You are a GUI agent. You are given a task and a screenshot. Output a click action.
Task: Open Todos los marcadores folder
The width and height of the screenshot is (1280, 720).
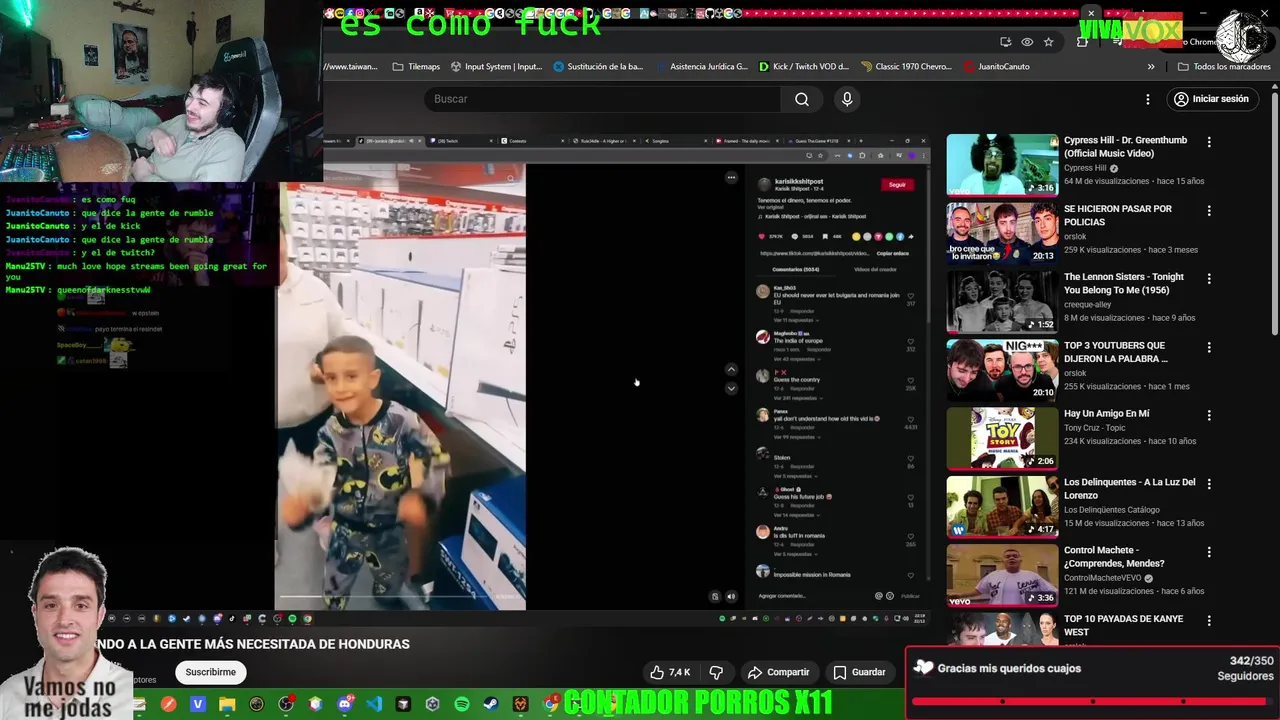[1224, 67]
